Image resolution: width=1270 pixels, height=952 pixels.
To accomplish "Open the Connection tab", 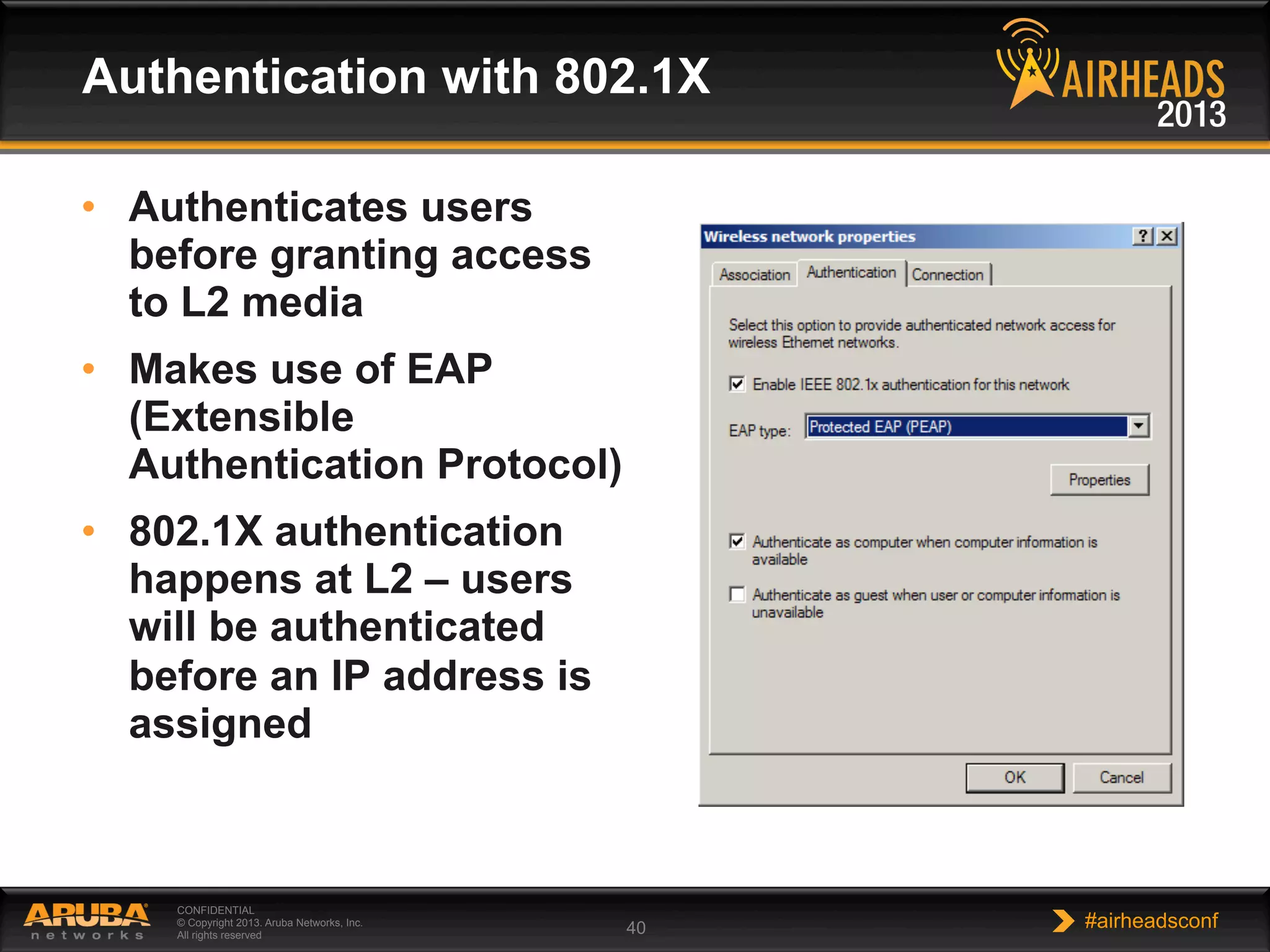I will point(948,275).
